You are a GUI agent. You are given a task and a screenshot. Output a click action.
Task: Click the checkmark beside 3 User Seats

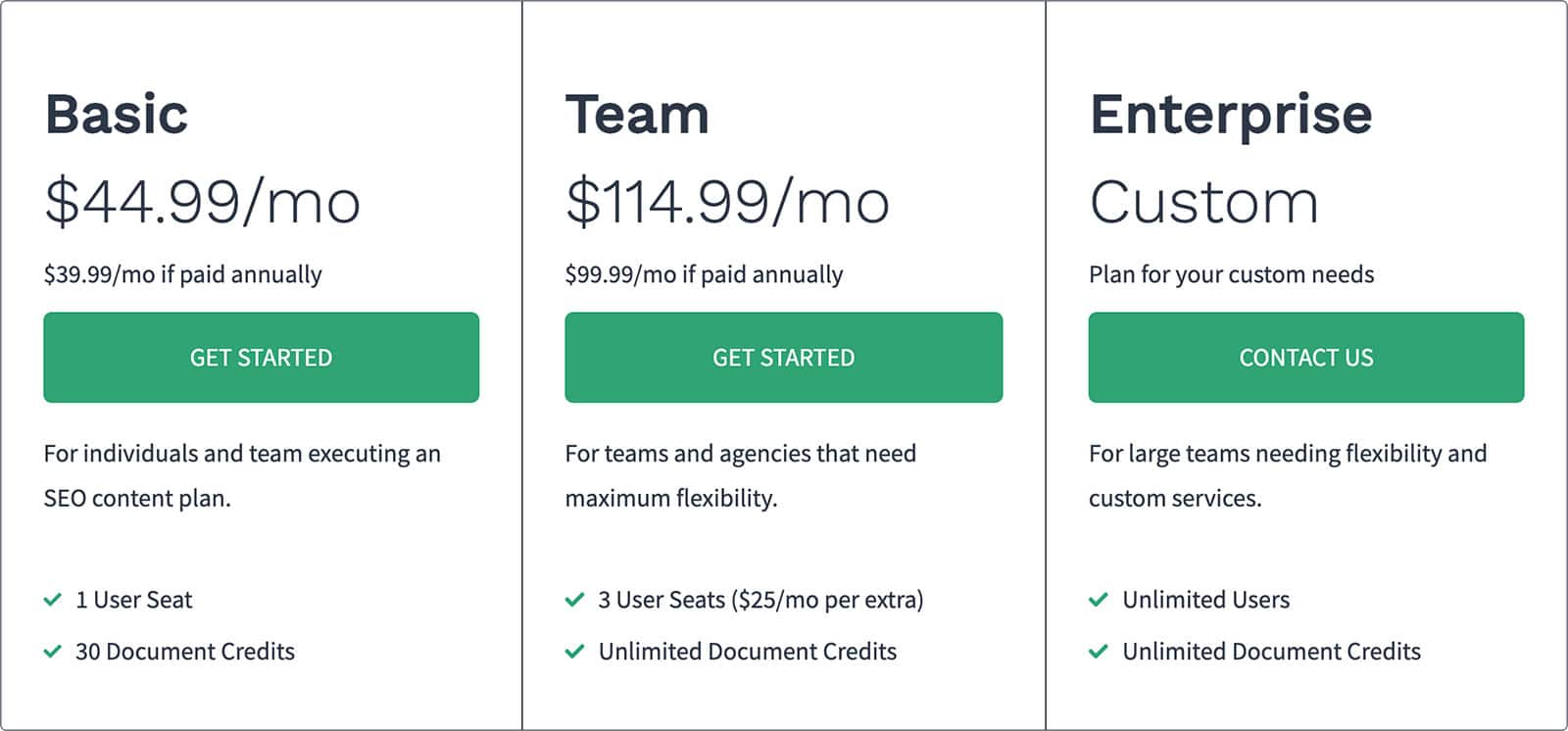(x=575, y=600)
